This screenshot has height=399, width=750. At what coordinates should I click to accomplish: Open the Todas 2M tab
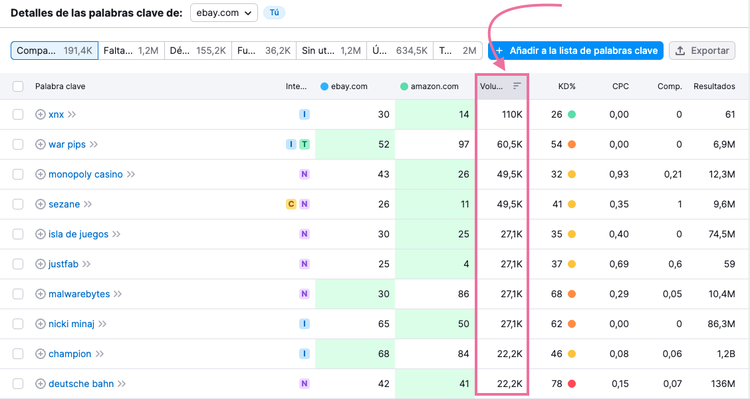[x=458, y=50]
